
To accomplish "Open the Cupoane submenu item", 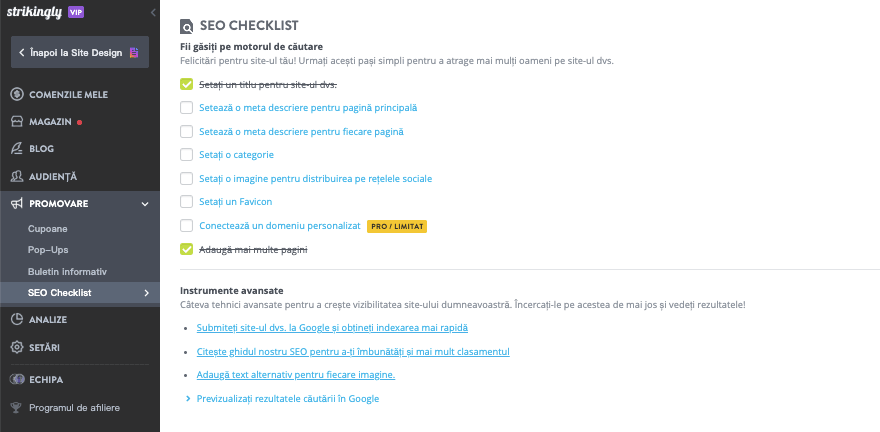I will pos(48,229).
